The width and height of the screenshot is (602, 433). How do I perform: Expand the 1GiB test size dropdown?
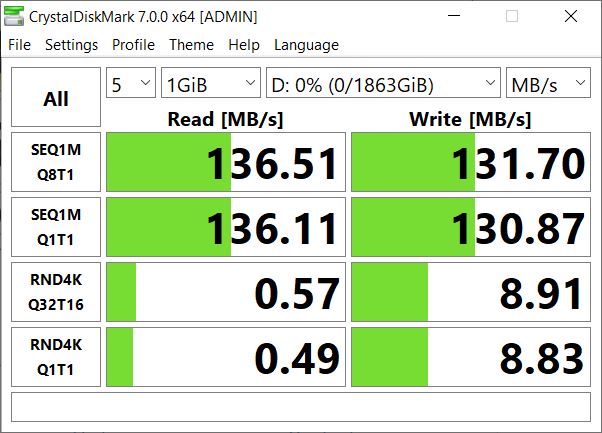(211, 83)
